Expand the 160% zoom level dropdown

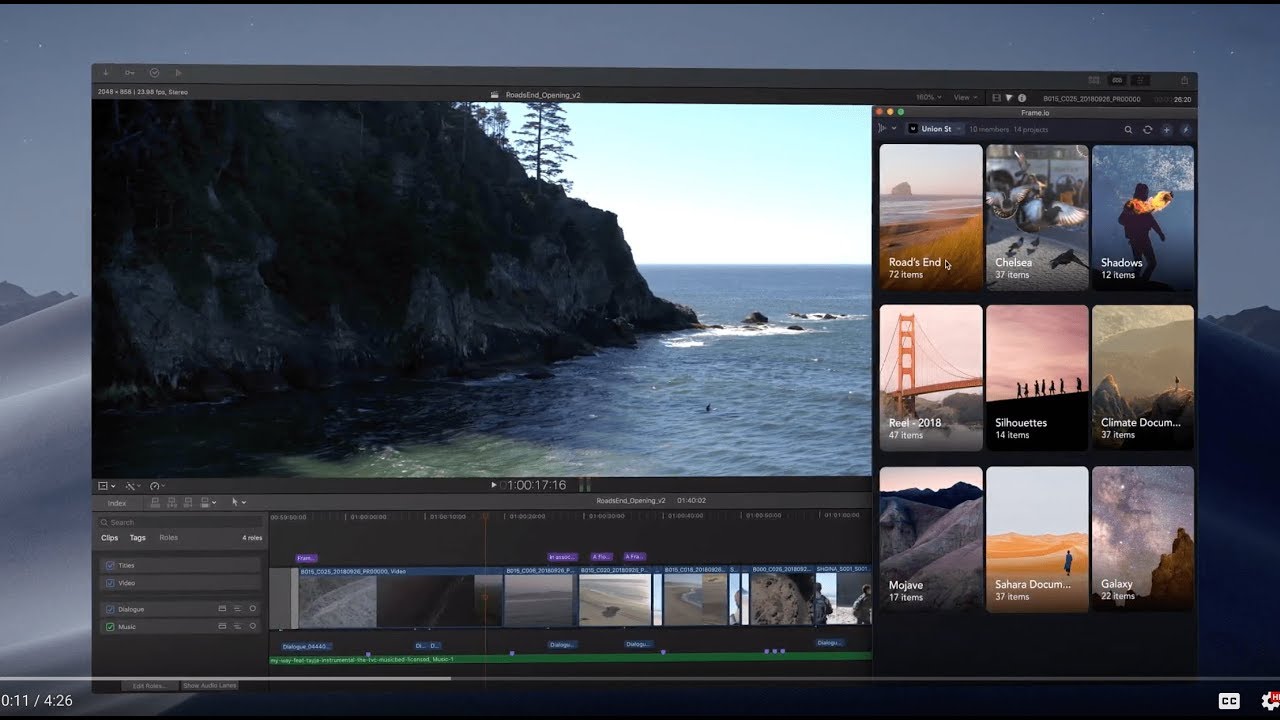tap(928, 98)
